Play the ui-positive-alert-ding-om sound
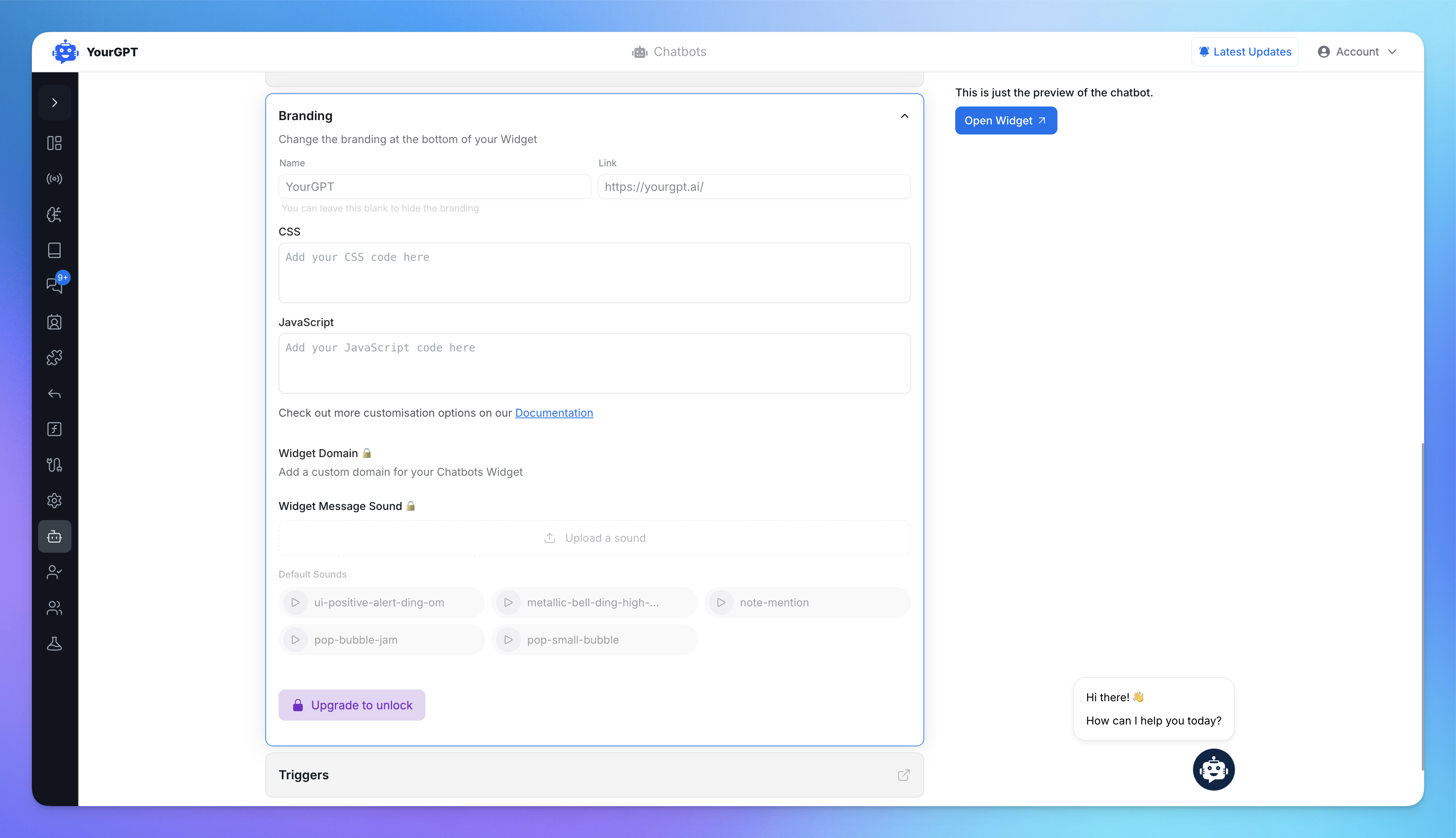Viewport: 1456px width, 838px height. [296, 602]
